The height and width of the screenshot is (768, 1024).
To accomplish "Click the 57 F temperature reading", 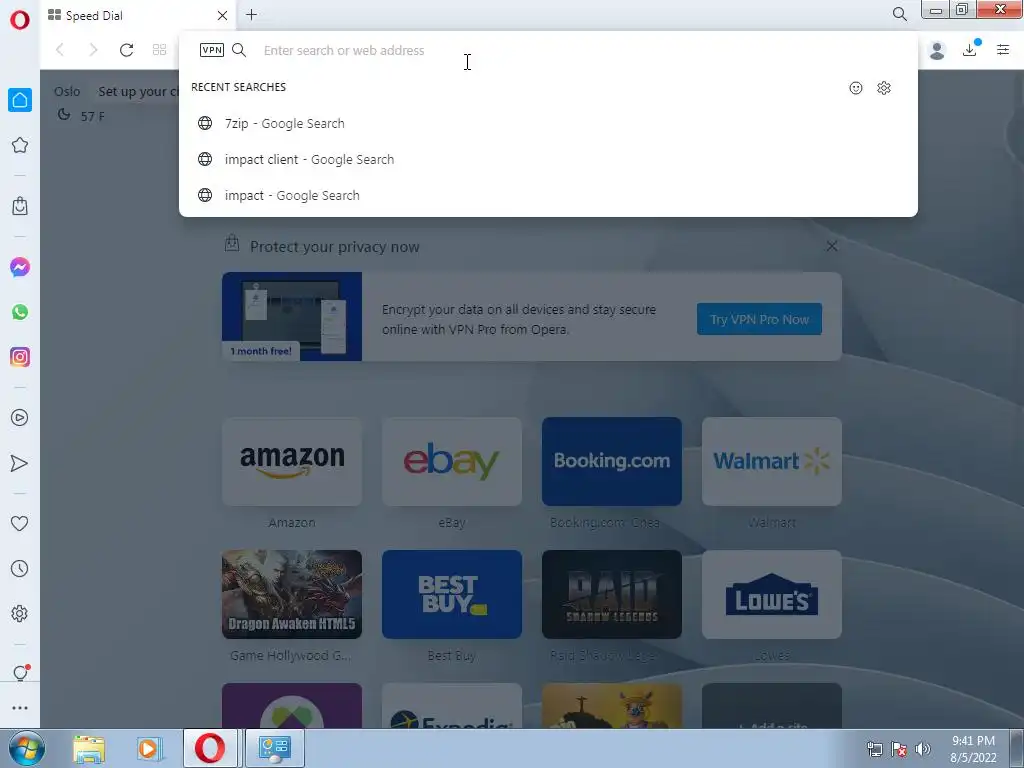I will point(92,116).
